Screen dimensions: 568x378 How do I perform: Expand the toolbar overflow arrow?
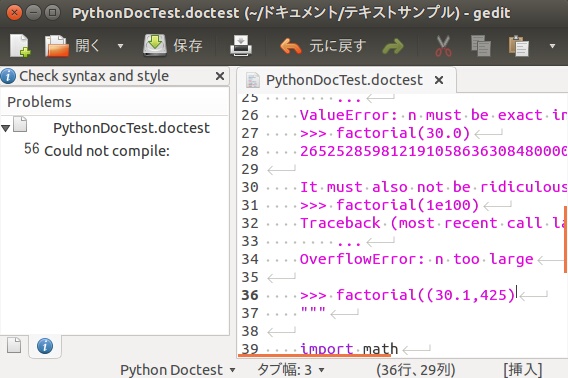pos(552,46)
